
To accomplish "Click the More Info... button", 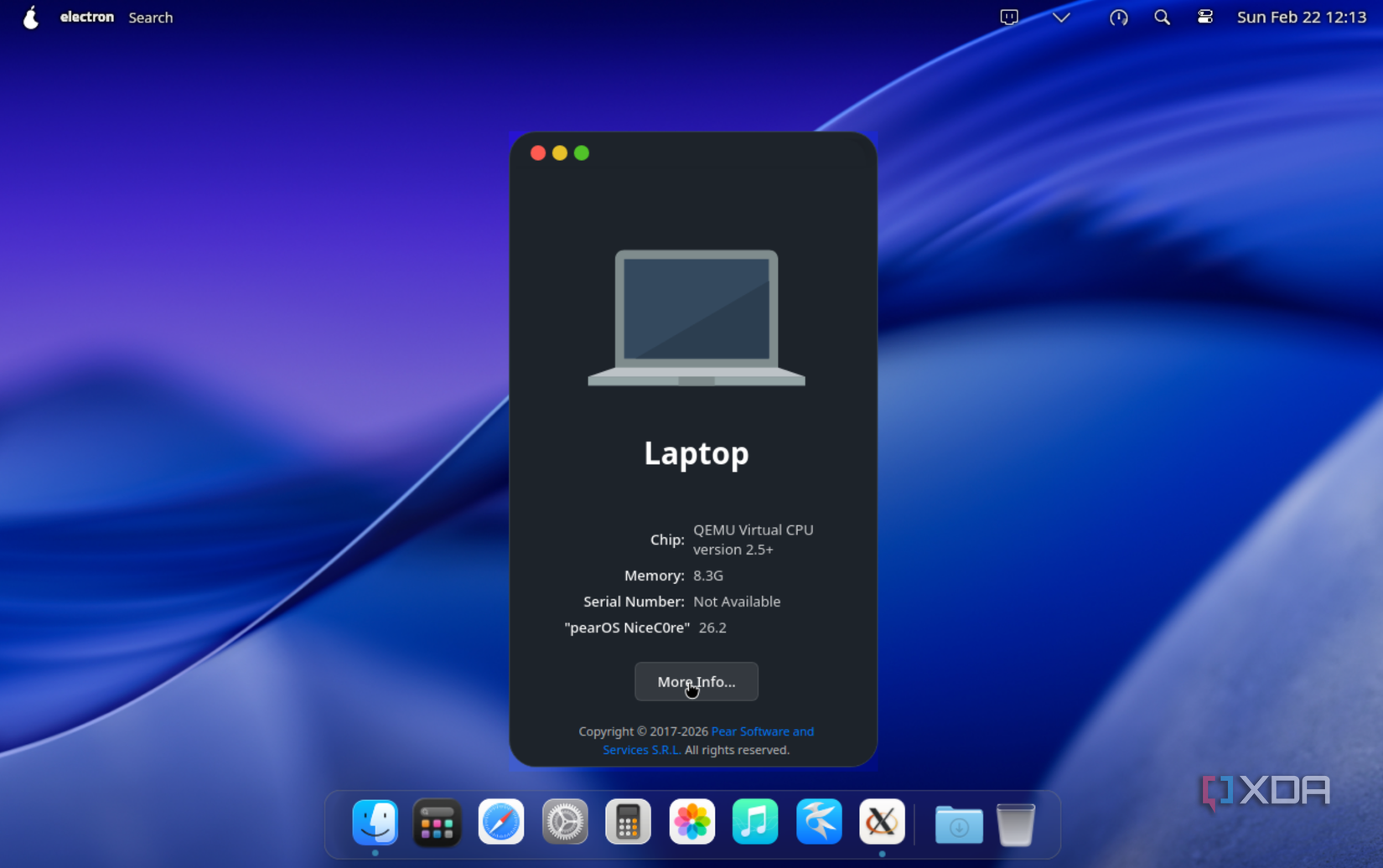I will [697, 682].
